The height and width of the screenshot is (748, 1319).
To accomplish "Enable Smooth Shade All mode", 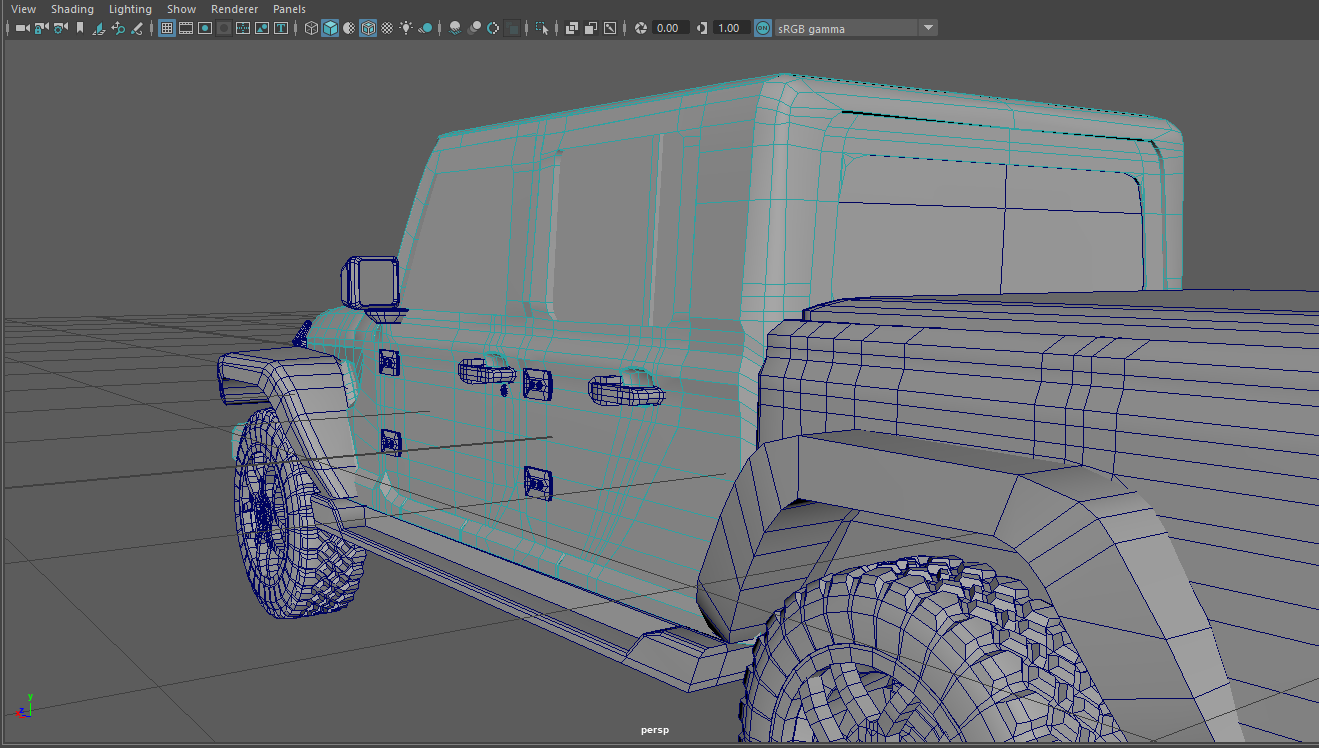I will pyautogui.click(x=330, y=28).
